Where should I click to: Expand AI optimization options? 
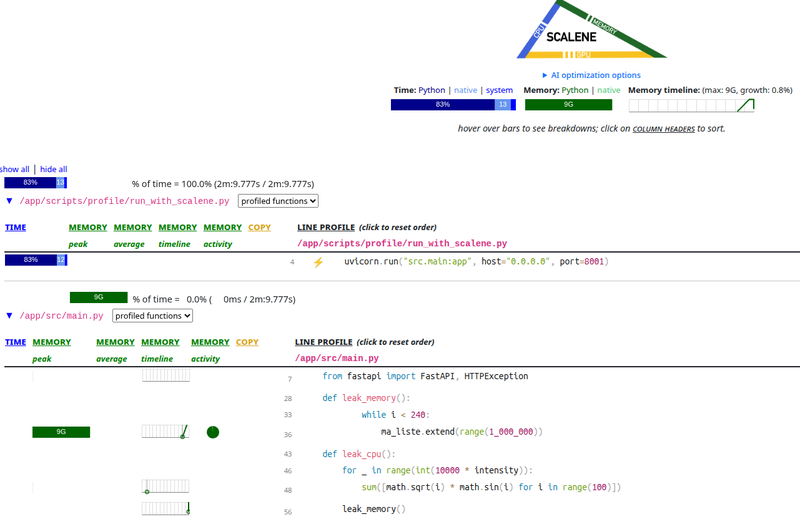point(591,75)
